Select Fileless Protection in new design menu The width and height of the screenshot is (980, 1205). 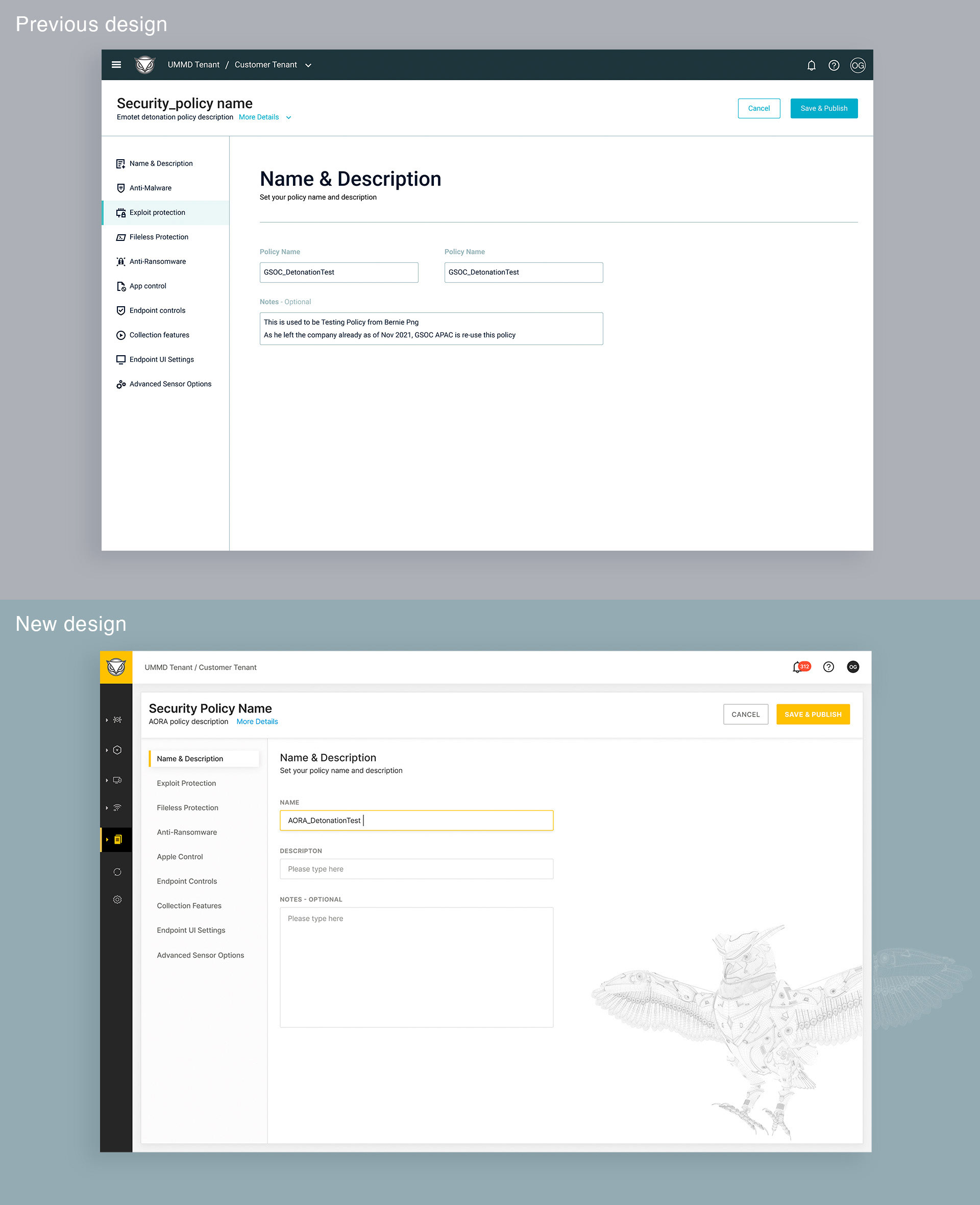pos(187,807)
